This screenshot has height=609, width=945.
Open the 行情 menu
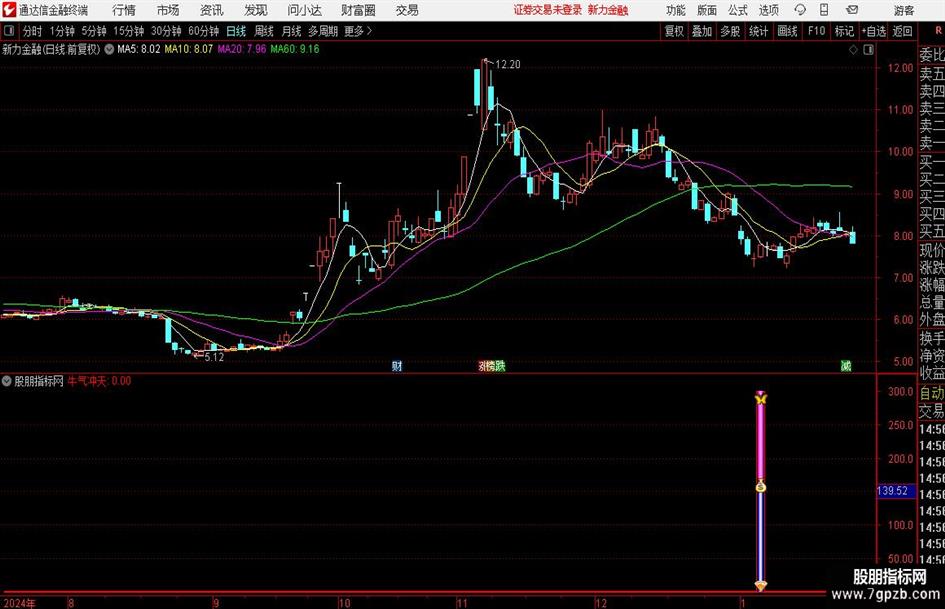point(124,10)
